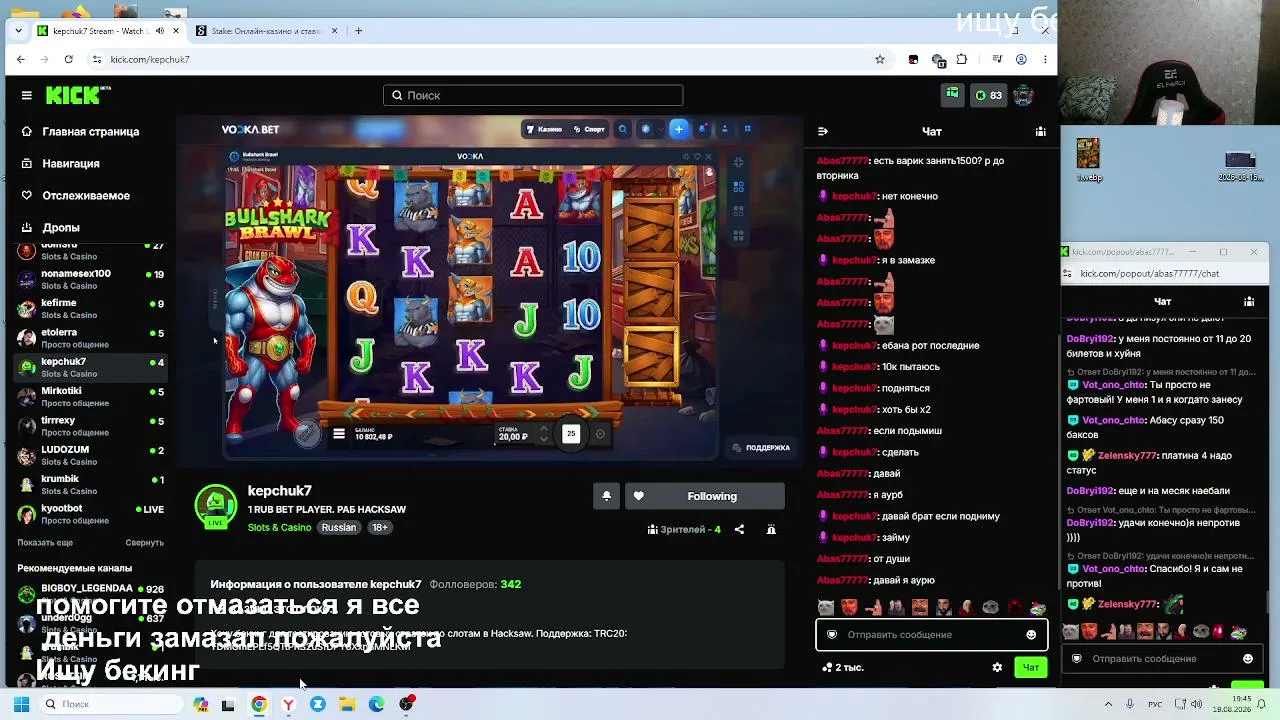1280x720 pixels.
Task: Open chat settings gear icon
Action: click(997, 667)
